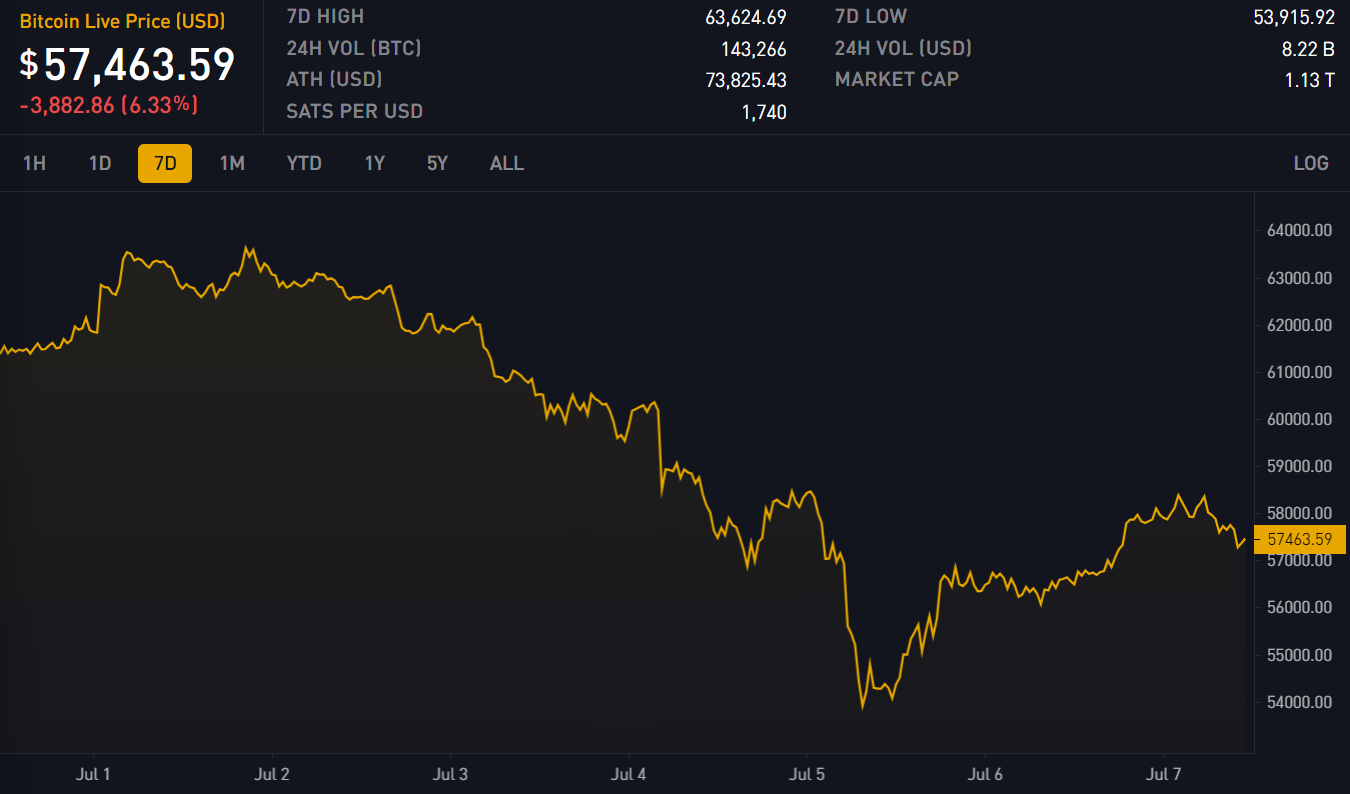
Task: Switch to the 1Y view
Action: click(374, 163)
